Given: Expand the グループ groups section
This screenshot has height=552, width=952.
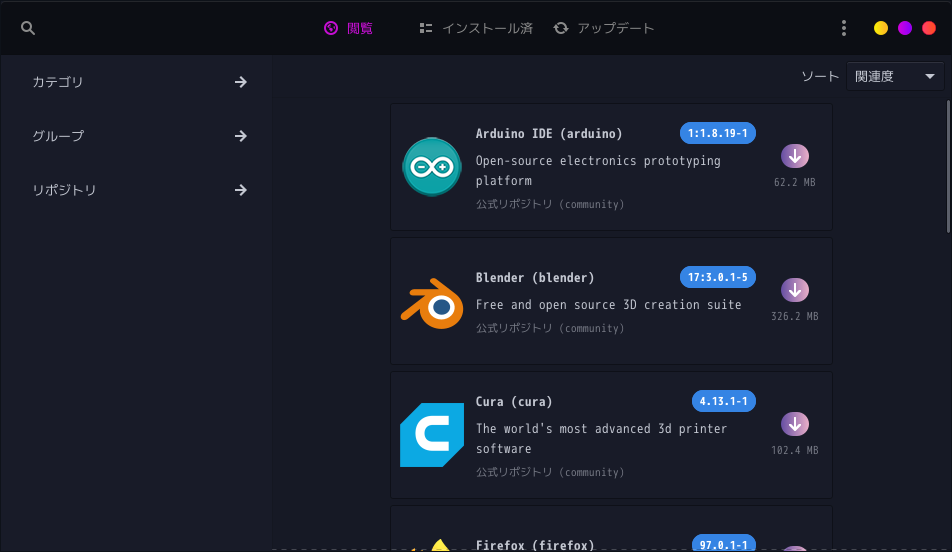Looking at the screenshot, I should (140, 136).
